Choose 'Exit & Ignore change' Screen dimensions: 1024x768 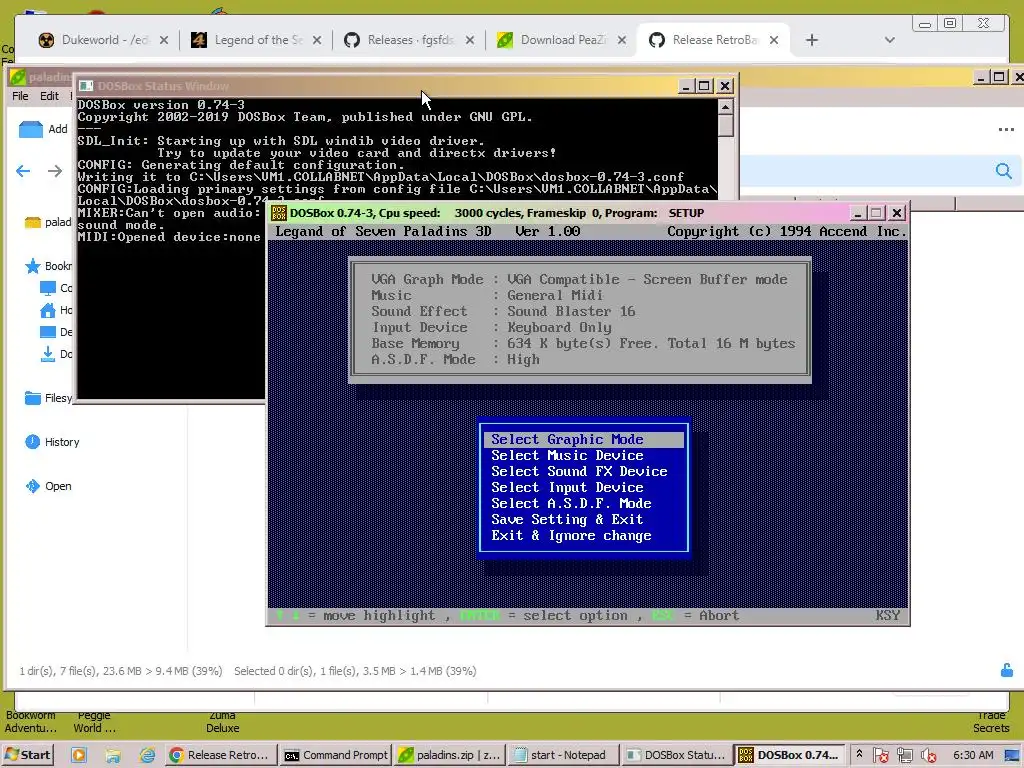click(571, 536)
